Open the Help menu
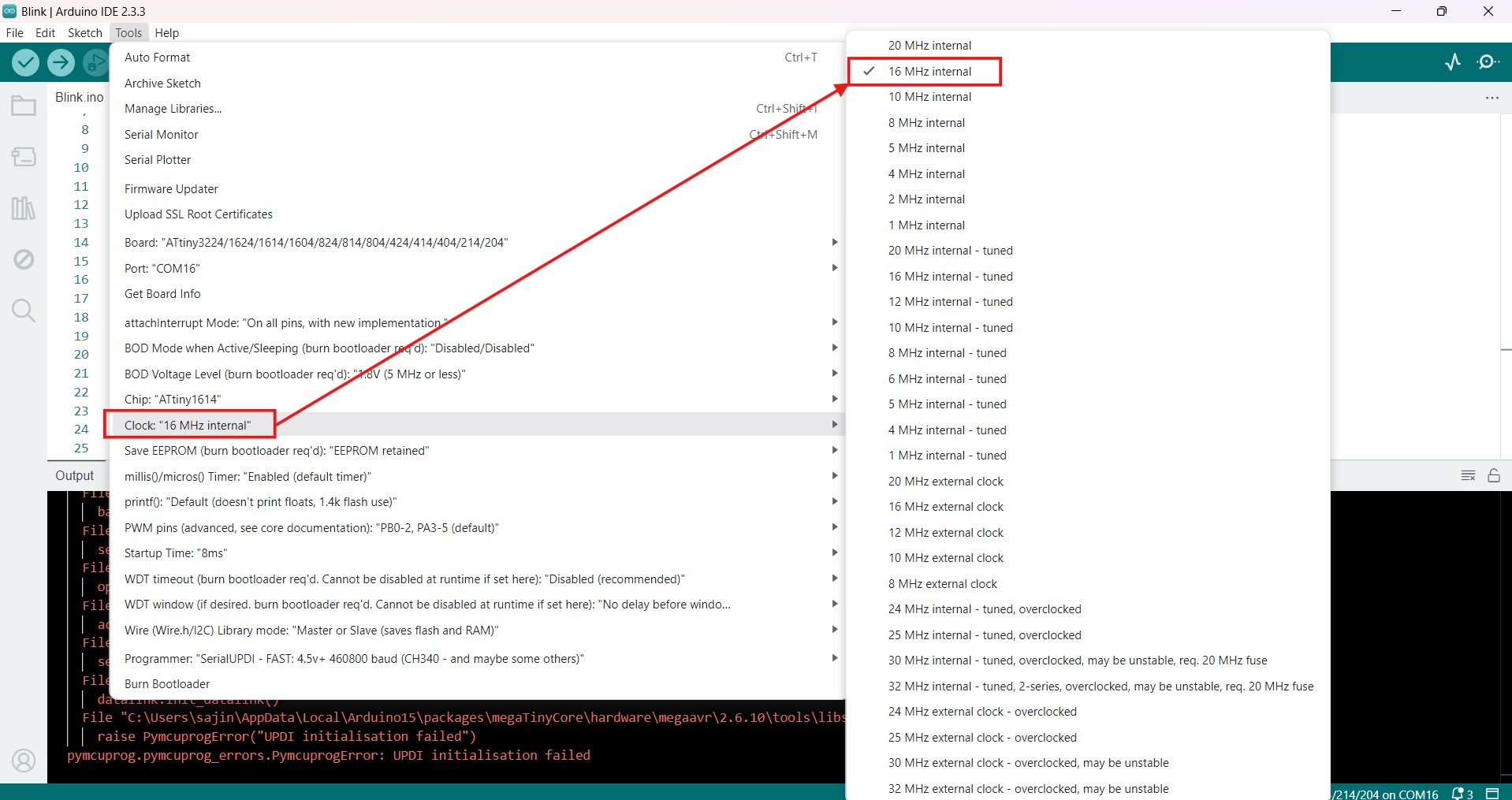1512x800 pixels. 167,33
